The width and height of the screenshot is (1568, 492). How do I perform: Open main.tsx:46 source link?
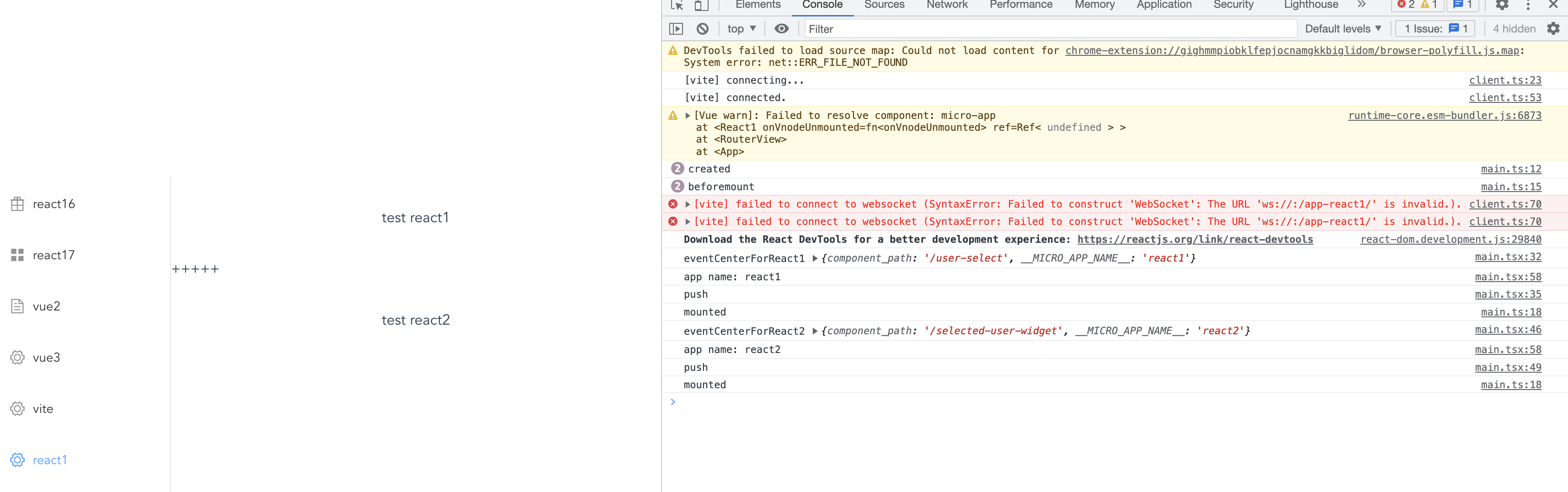pos(1508,330)
